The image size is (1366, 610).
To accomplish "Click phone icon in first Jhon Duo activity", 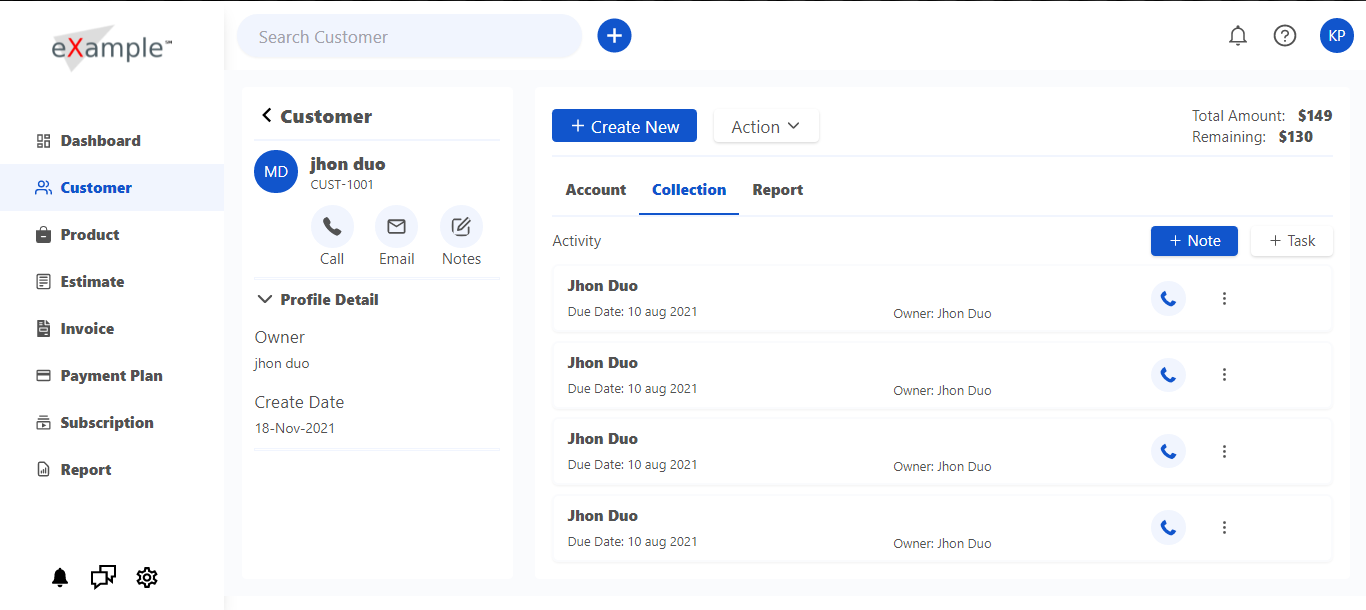I will [1168, 298].
